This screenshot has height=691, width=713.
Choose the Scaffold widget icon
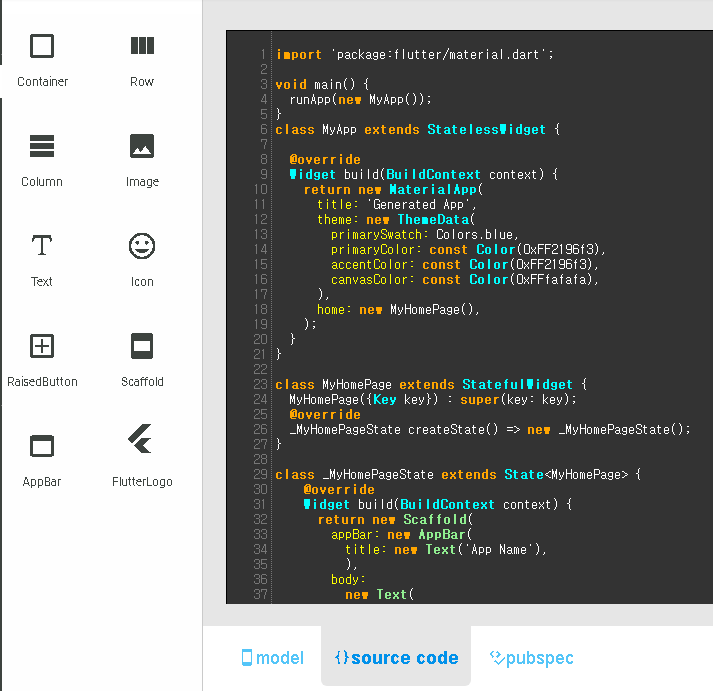142,346
